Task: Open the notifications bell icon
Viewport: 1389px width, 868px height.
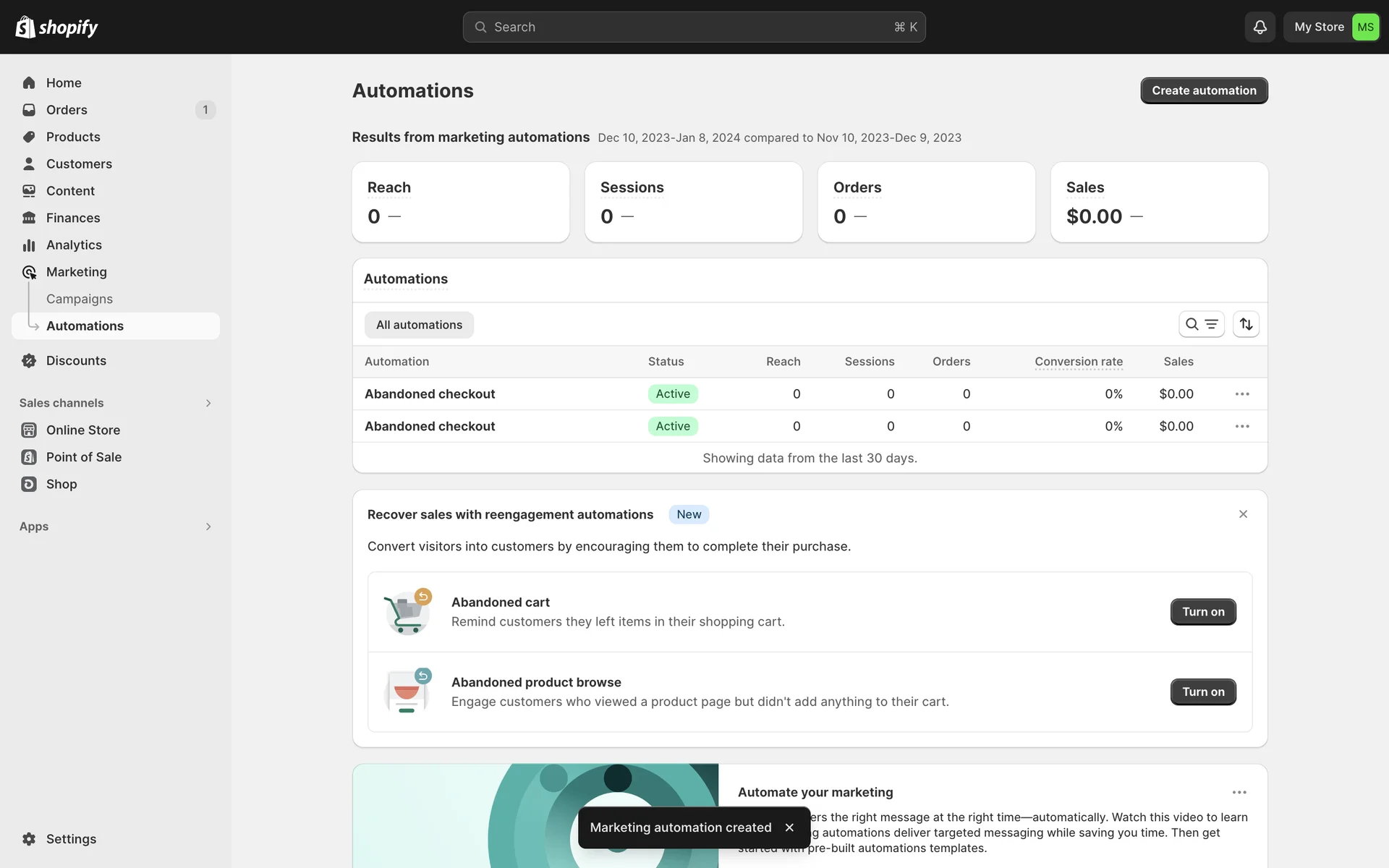Action: [x=1260, y=27]
